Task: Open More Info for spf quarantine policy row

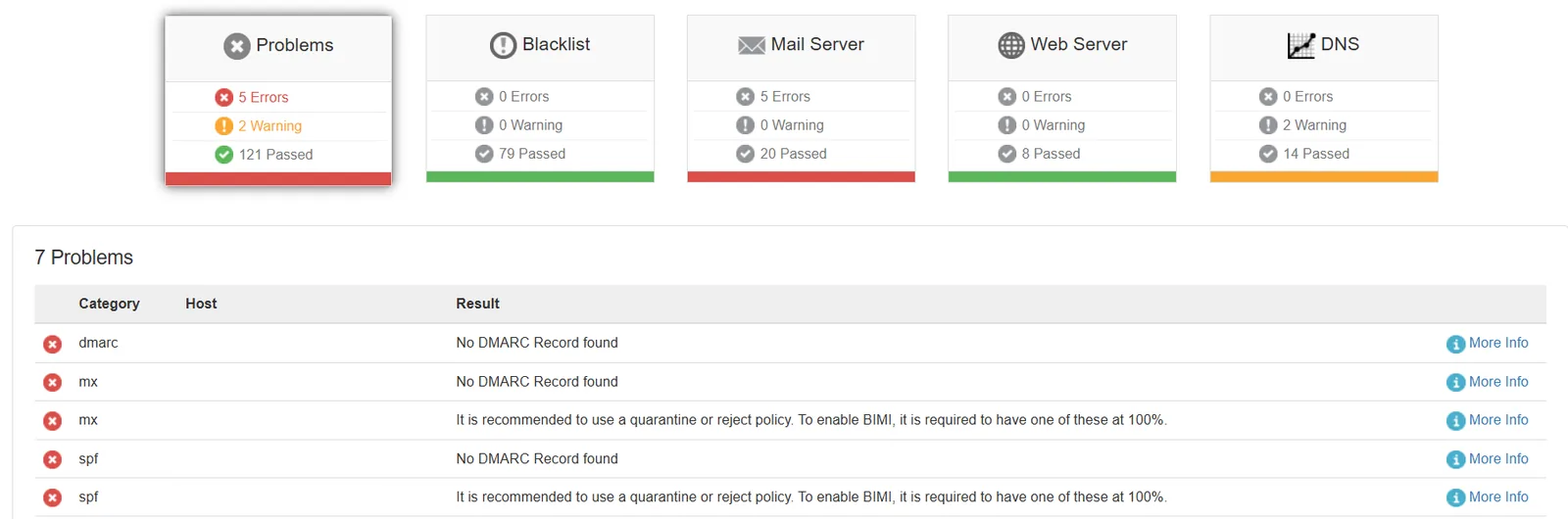Action: point(1488,497)
